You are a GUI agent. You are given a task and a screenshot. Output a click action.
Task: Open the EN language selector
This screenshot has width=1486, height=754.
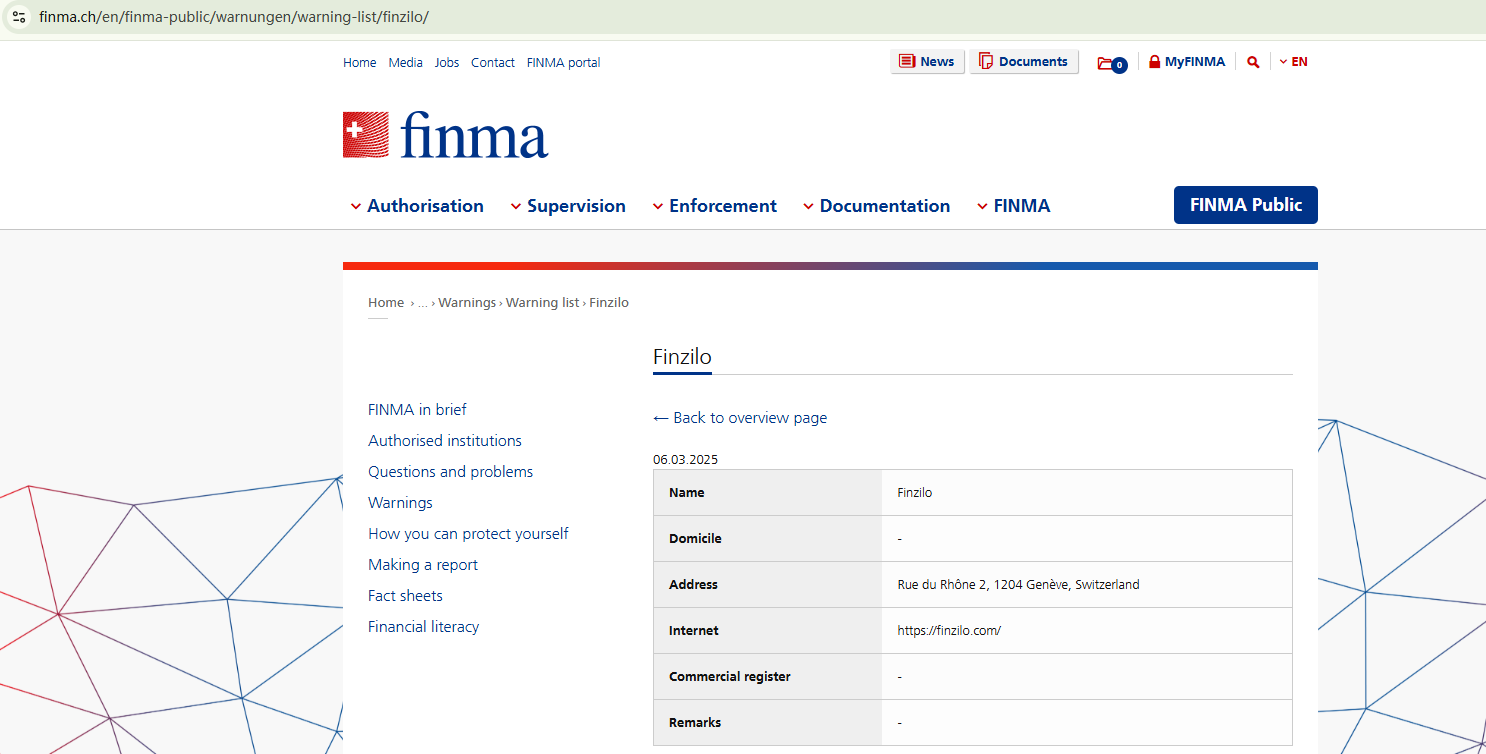point(1294,62)
